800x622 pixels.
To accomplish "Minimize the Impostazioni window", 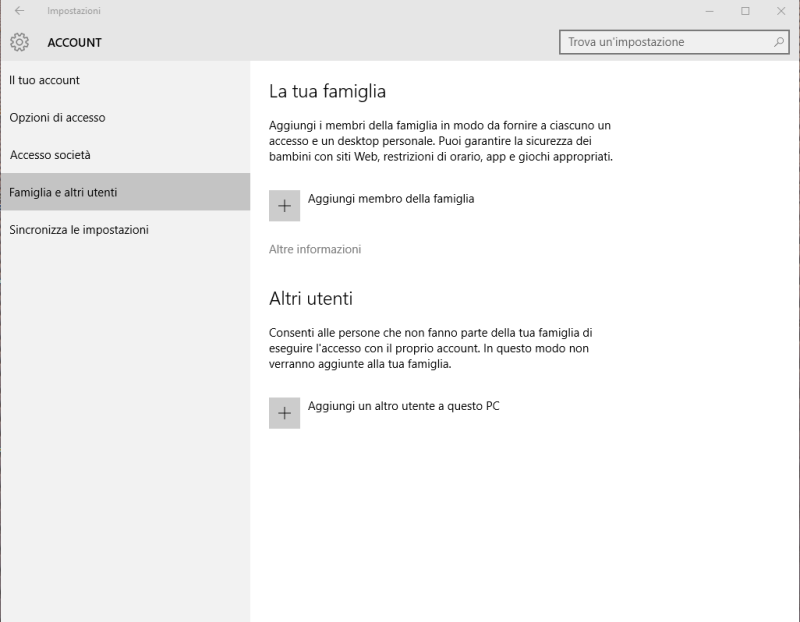I will 709,11.
